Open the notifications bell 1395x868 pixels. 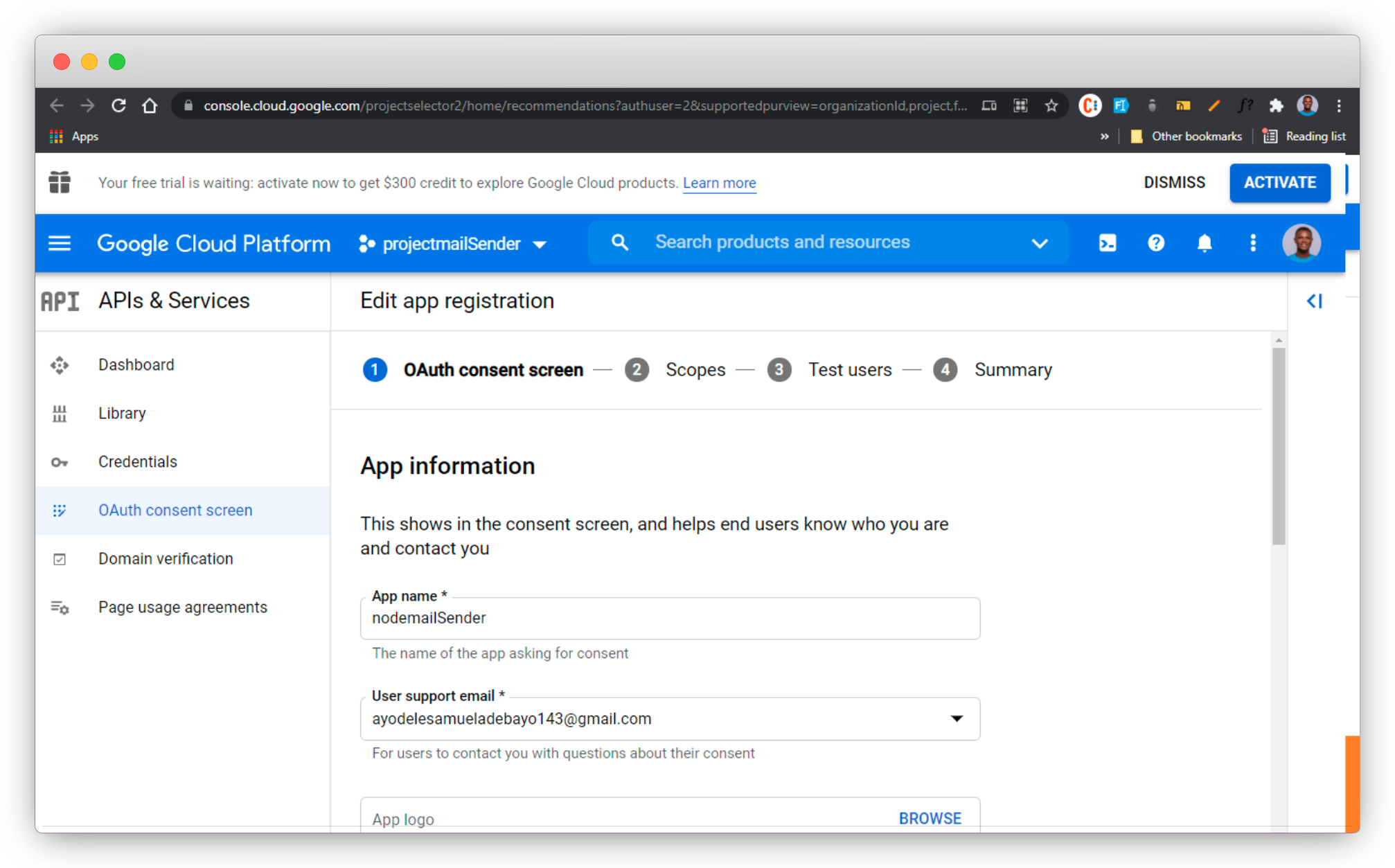tap(1205, 243)
